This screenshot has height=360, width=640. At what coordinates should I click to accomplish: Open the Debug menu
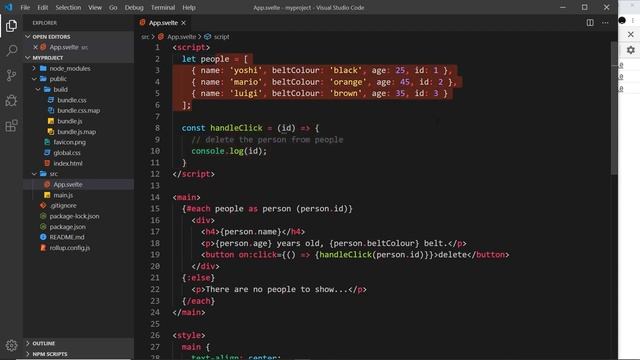[134, 7]
